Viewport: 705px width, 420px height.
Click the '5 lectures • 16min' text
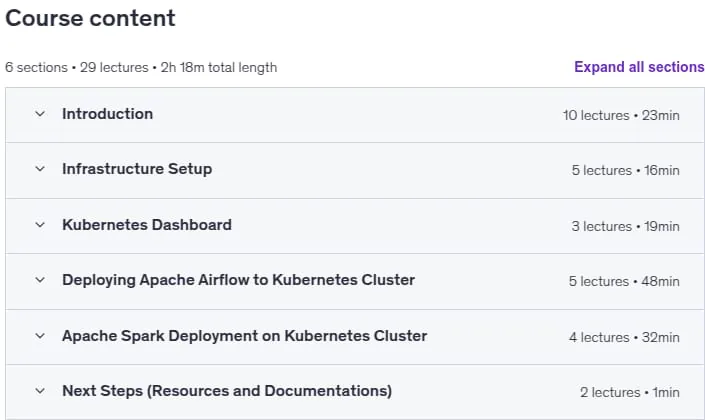pos(625,170)
